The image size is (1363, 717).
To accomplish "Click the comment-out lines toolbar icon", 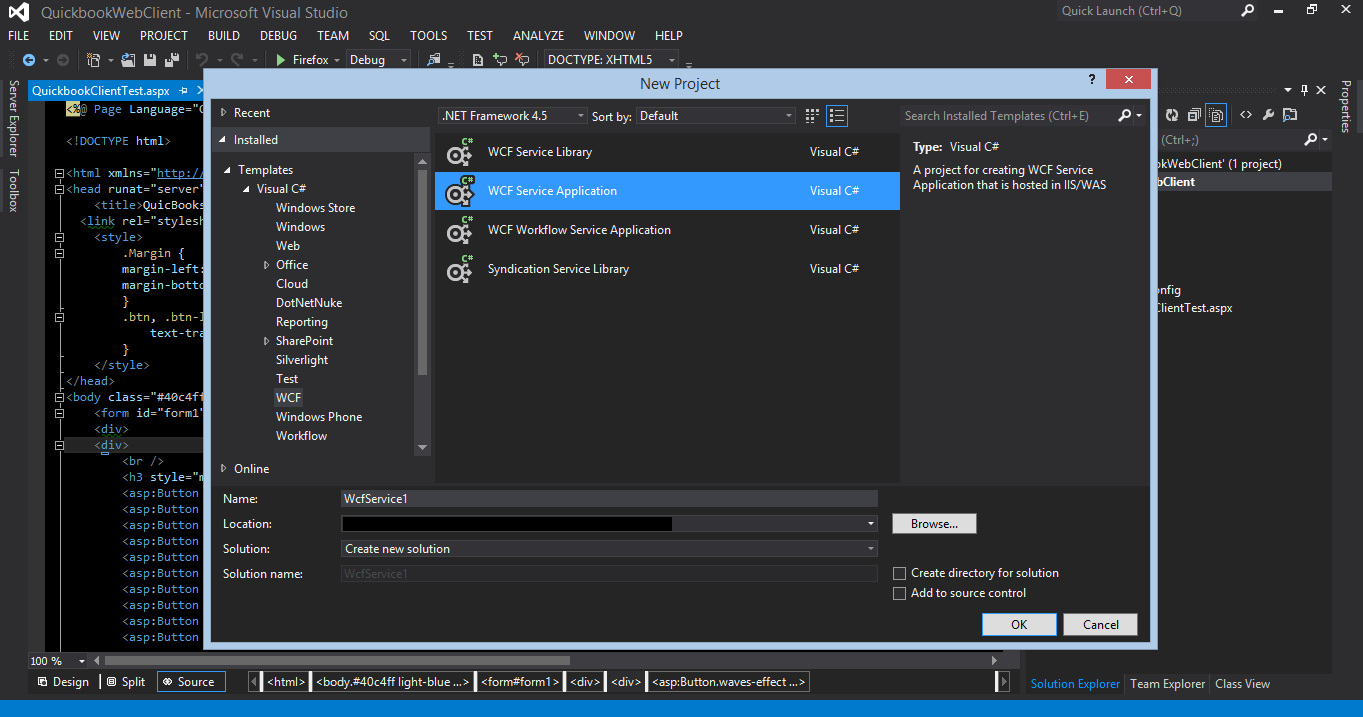I will [x=500, y=60].
